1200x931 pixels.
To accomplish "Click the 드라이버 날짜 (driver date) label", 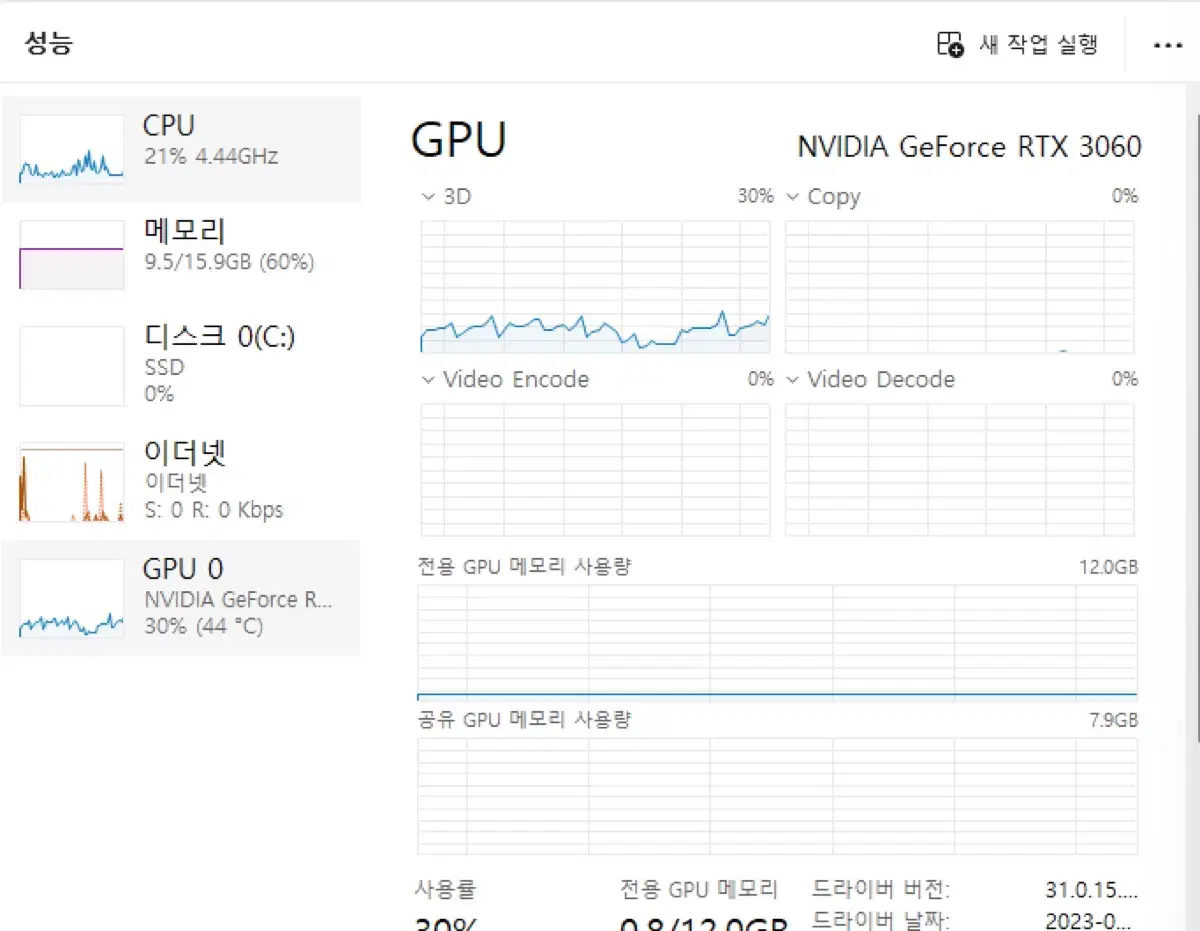I will pos(881,920).
